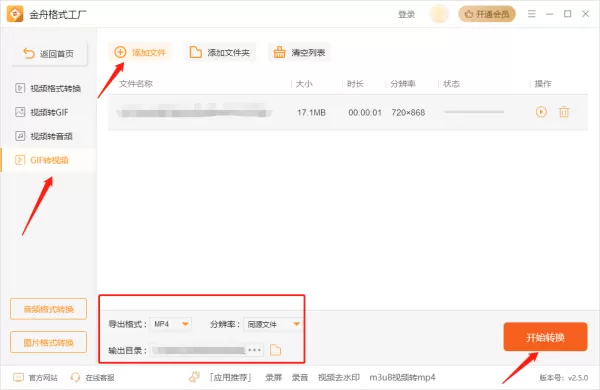Click the status progress bar of the file

tap(474, 112)
